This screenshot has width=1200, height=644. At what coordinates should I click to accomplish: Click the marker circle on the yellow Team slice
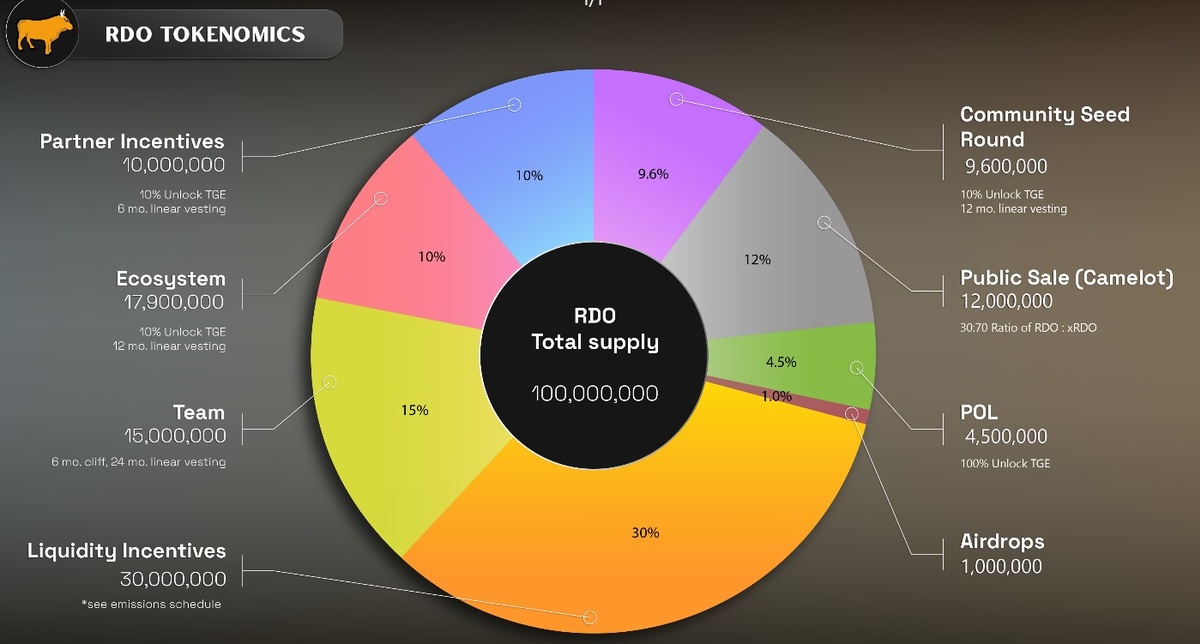click(331, 381)
